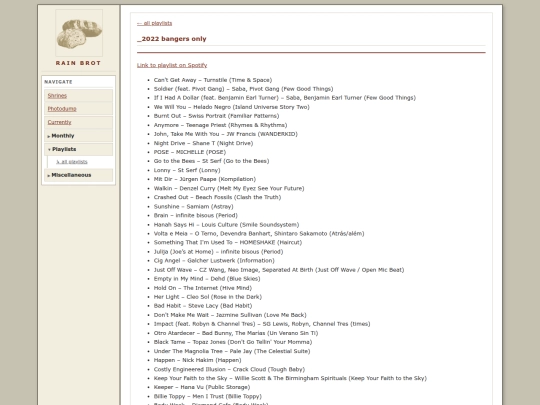This screenshot has height=405, width=540.
Task: Collapse the Playlists section
Action: [x=79, y=149]
